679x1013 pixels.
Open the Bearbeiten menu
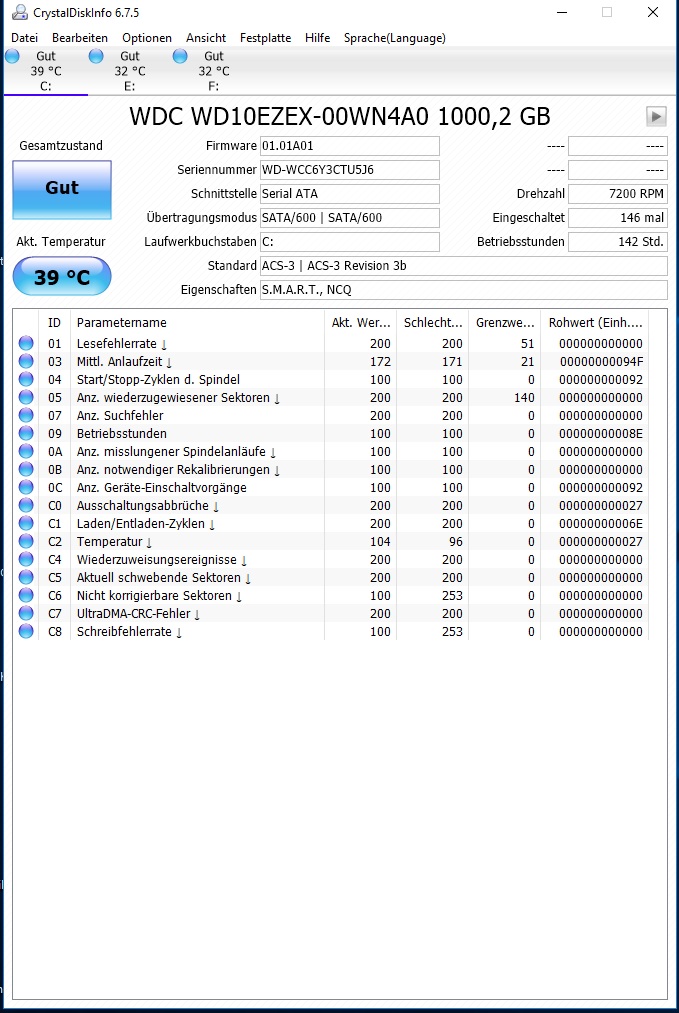point(80,38)
